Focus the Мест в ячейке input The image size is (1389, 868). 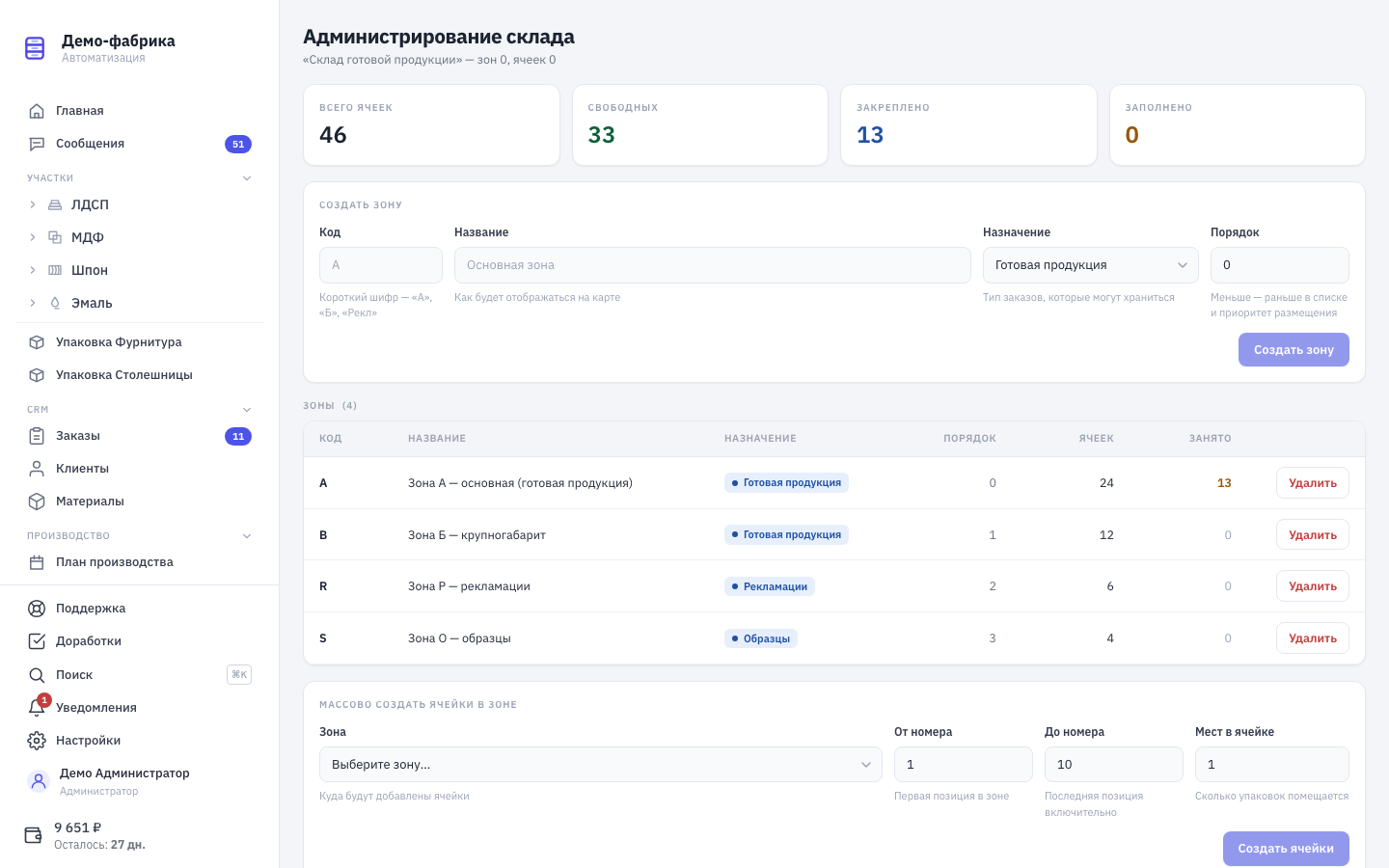click(x=1272, y=765)
